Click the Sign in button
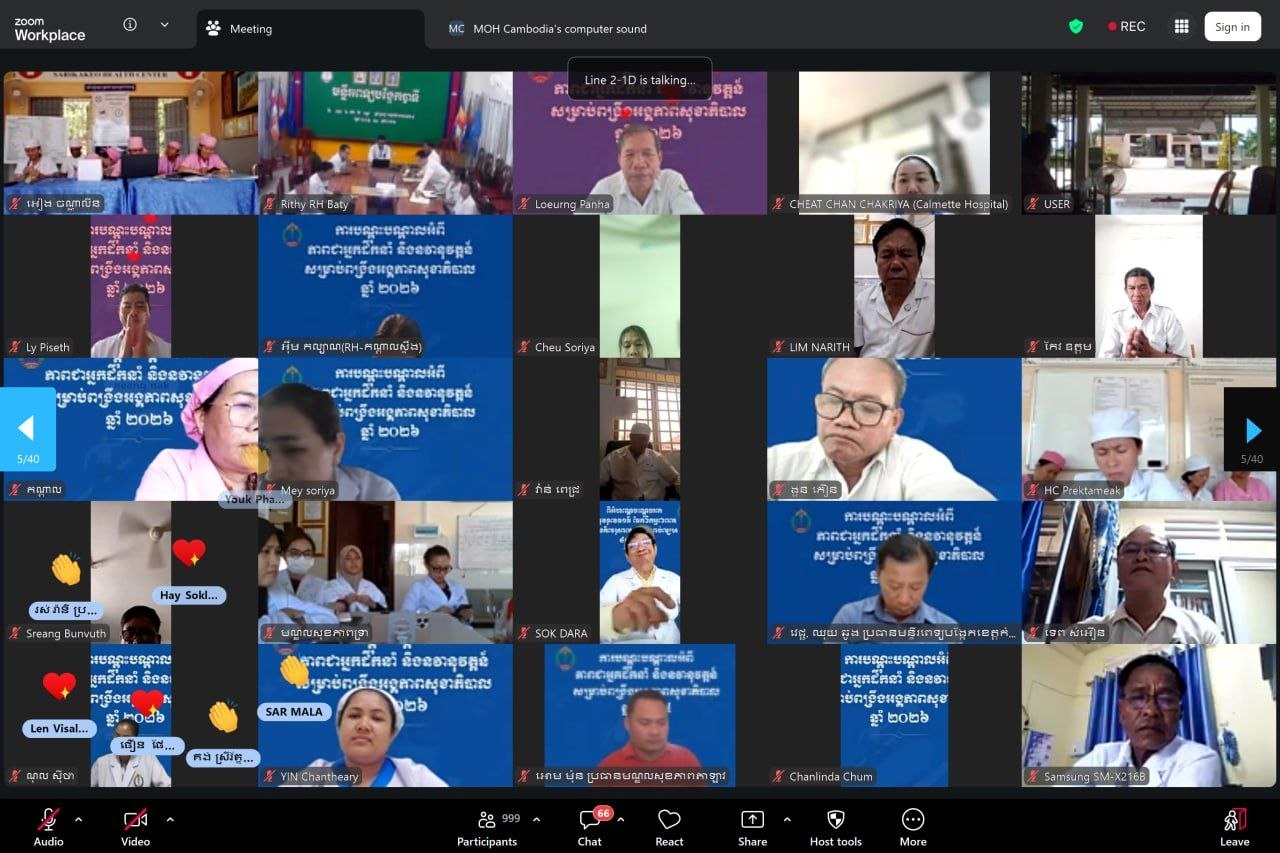This screenshot has width=1280, height=853. click(1232, 27)
